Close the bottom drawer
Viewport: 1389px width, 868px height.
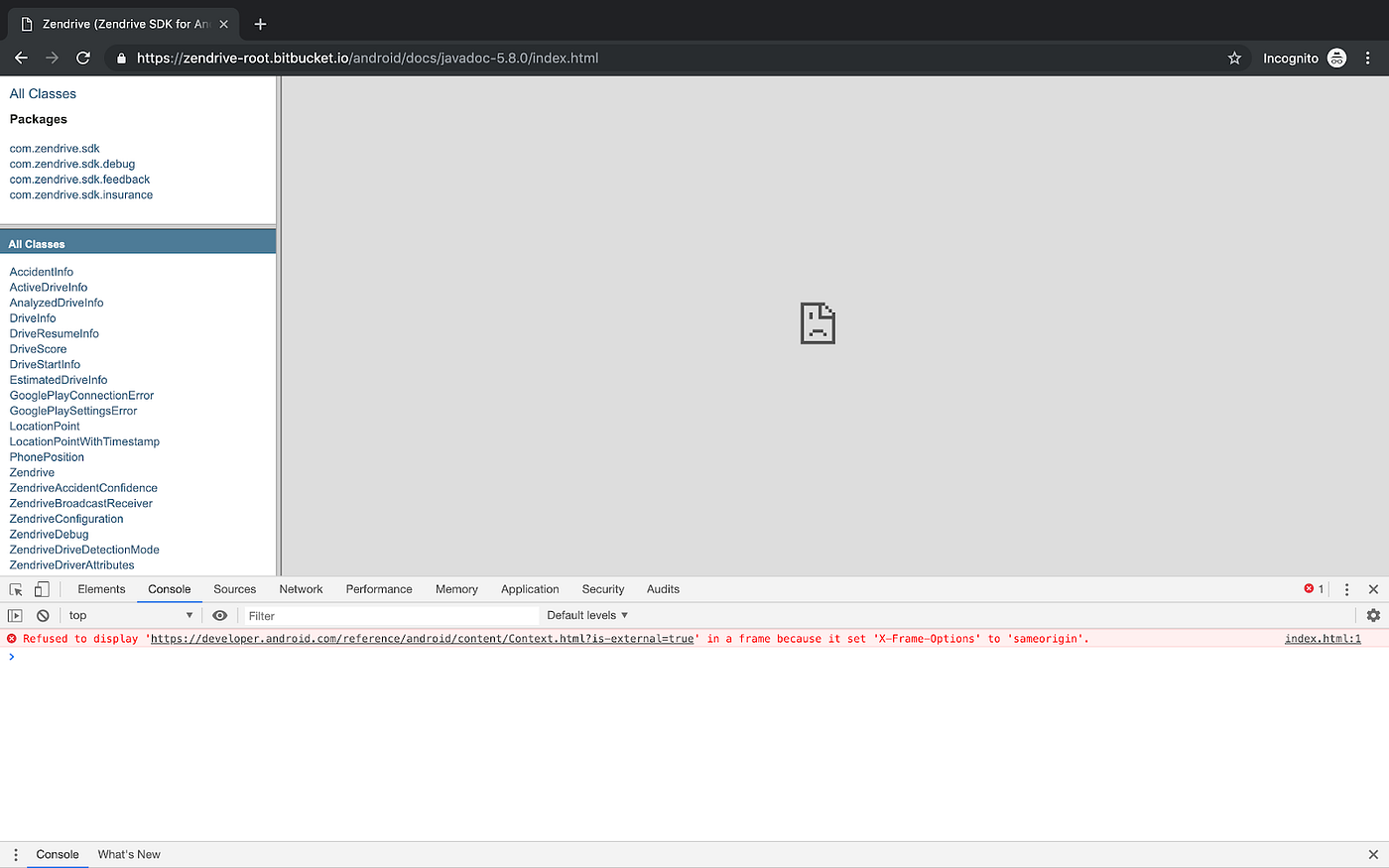pyautogui.click(x=1373, y=854)
